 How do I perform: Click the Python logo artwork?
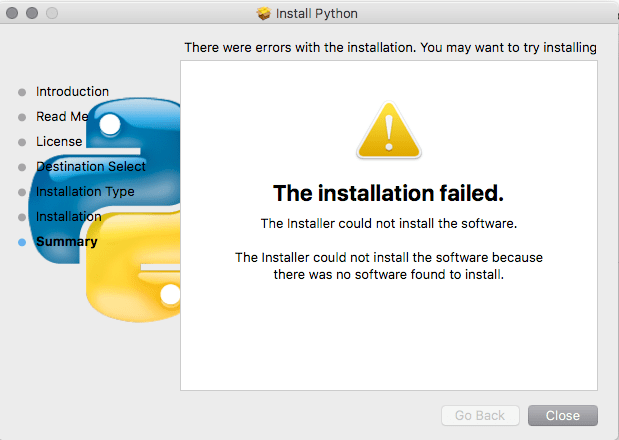tap(105, 210)
